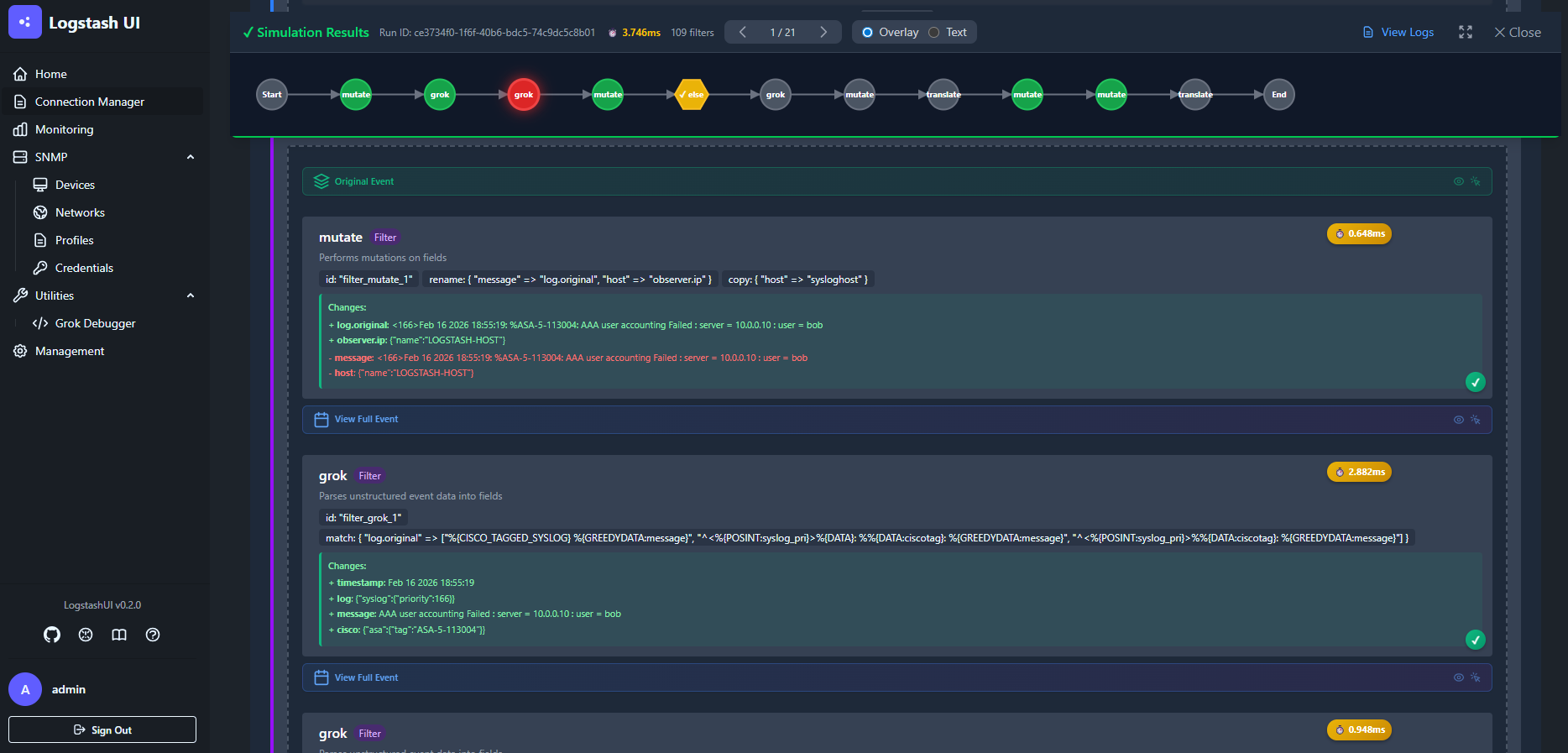Image resolution: width=1568 pixels, height=753 pixels.
Task: Select the Overlay view radio button
Action: (x=868, y=33)
